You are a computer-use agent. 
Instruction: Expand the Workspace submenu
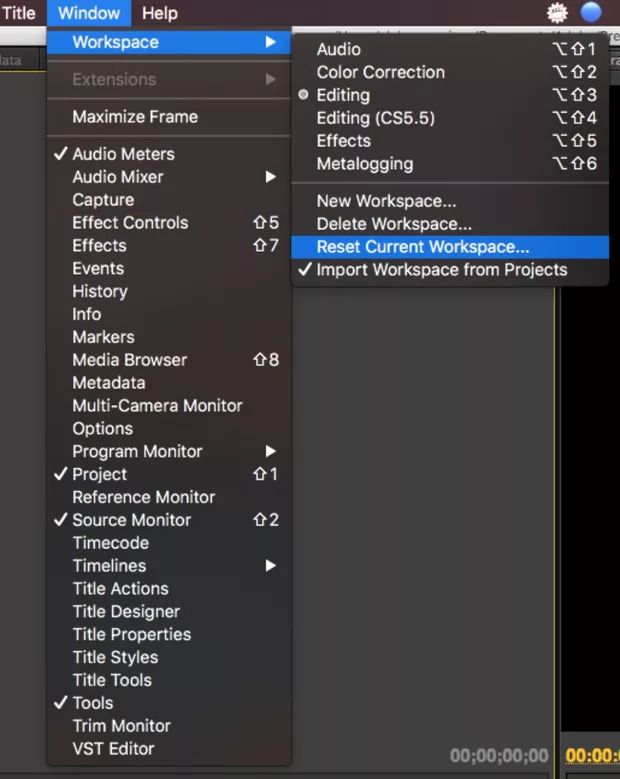click(x=169, y=42)
